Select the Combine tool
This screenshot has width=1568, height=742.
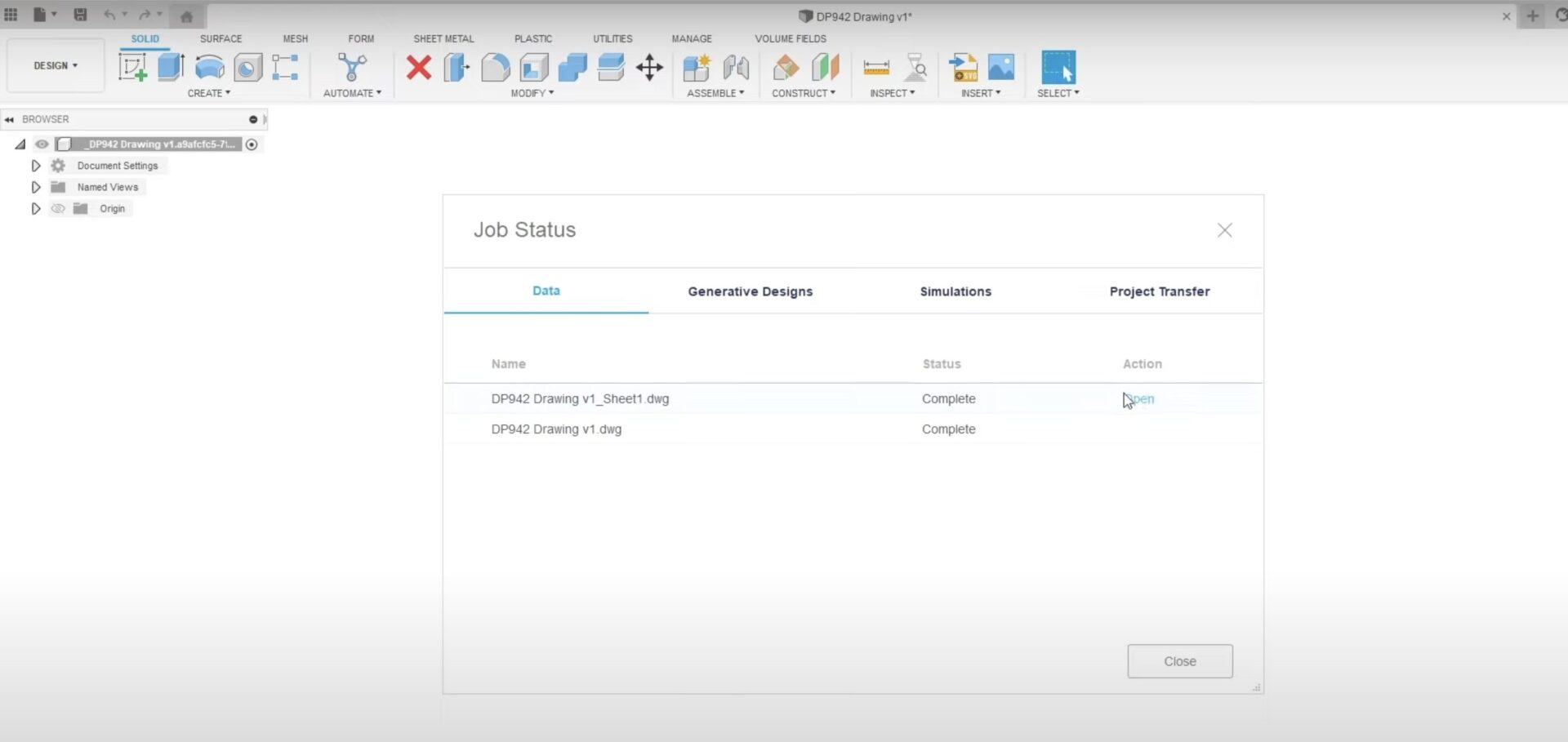point(572,67)
